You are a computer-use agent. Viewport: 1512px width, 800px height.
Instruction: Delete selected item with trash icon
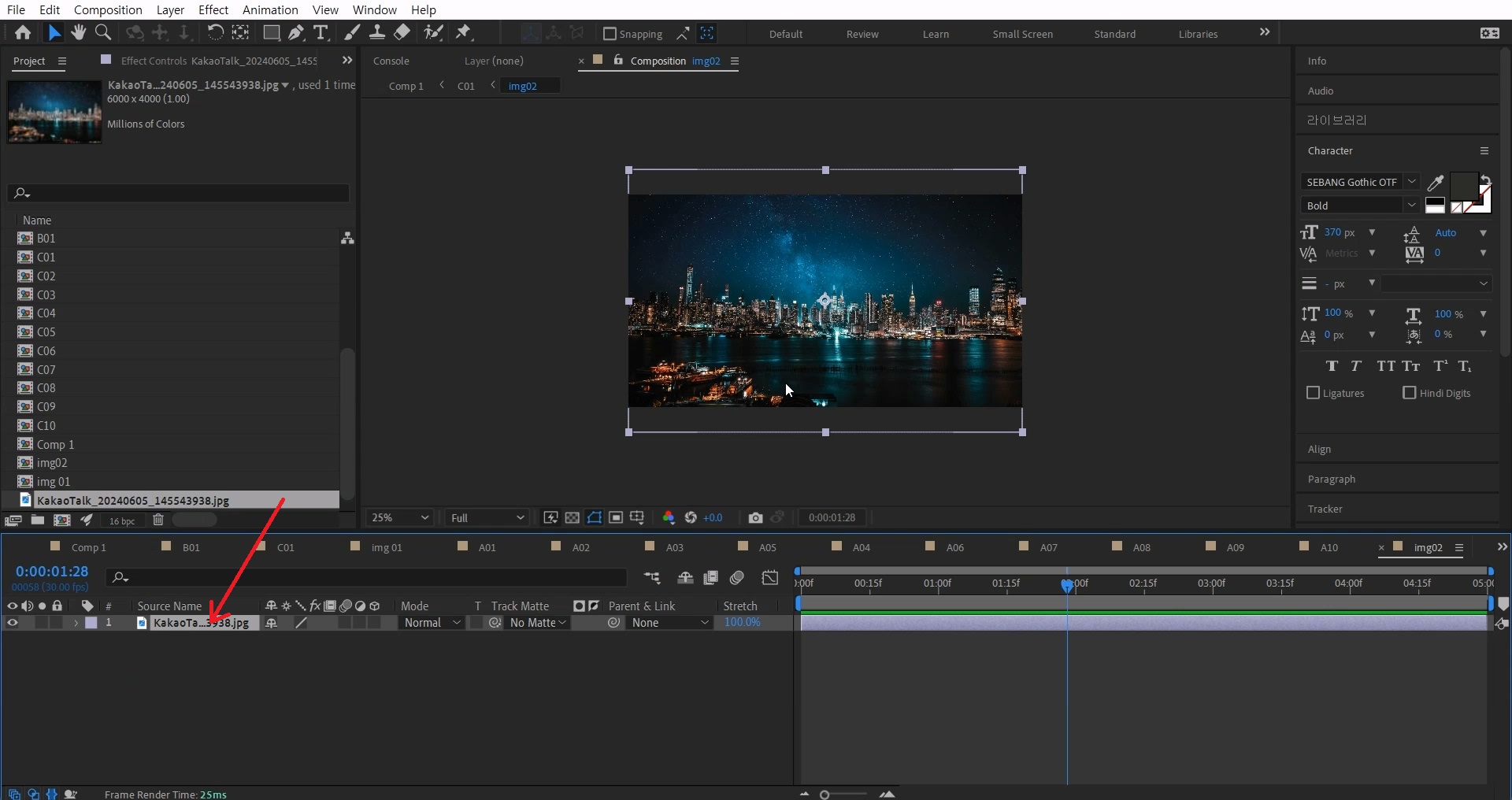coord(158,520)
